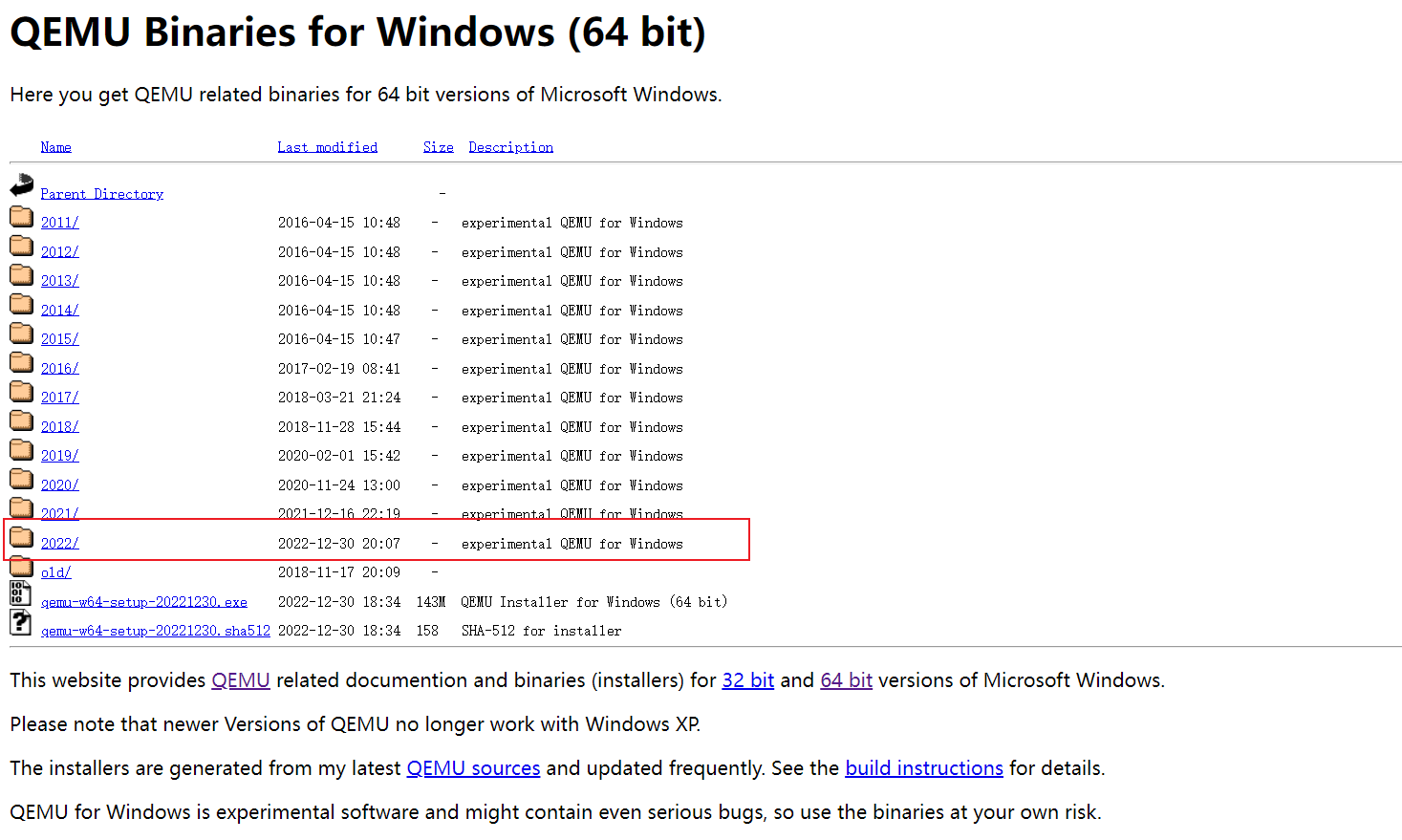The width and height of the screenshot is (1402, 840).
Task: Click the Parent Directory back-arrow icon
Action: click(x=22, y=185)
